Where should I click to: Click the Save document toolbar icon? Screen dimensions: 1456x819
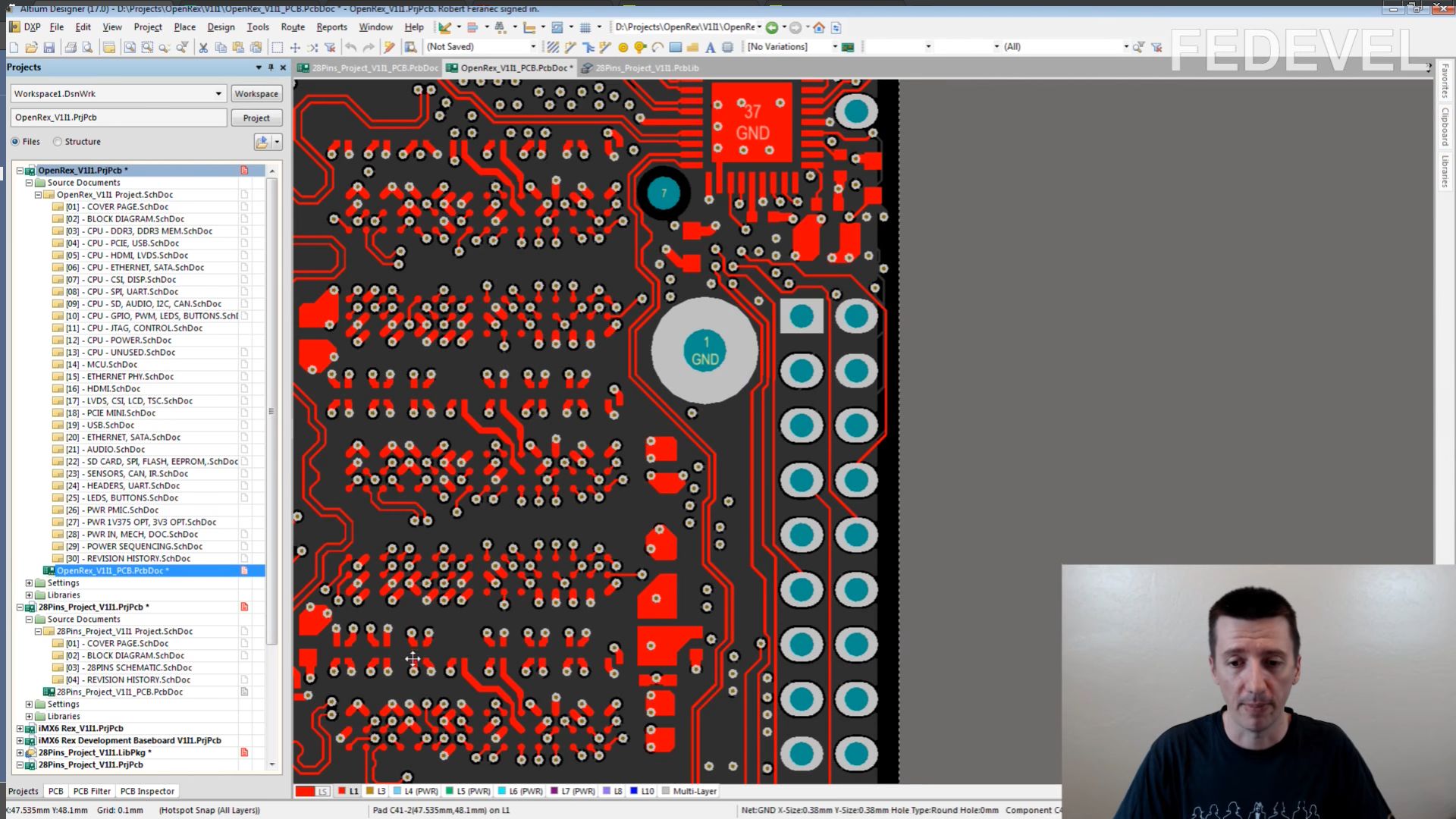(x=49, y=47)
